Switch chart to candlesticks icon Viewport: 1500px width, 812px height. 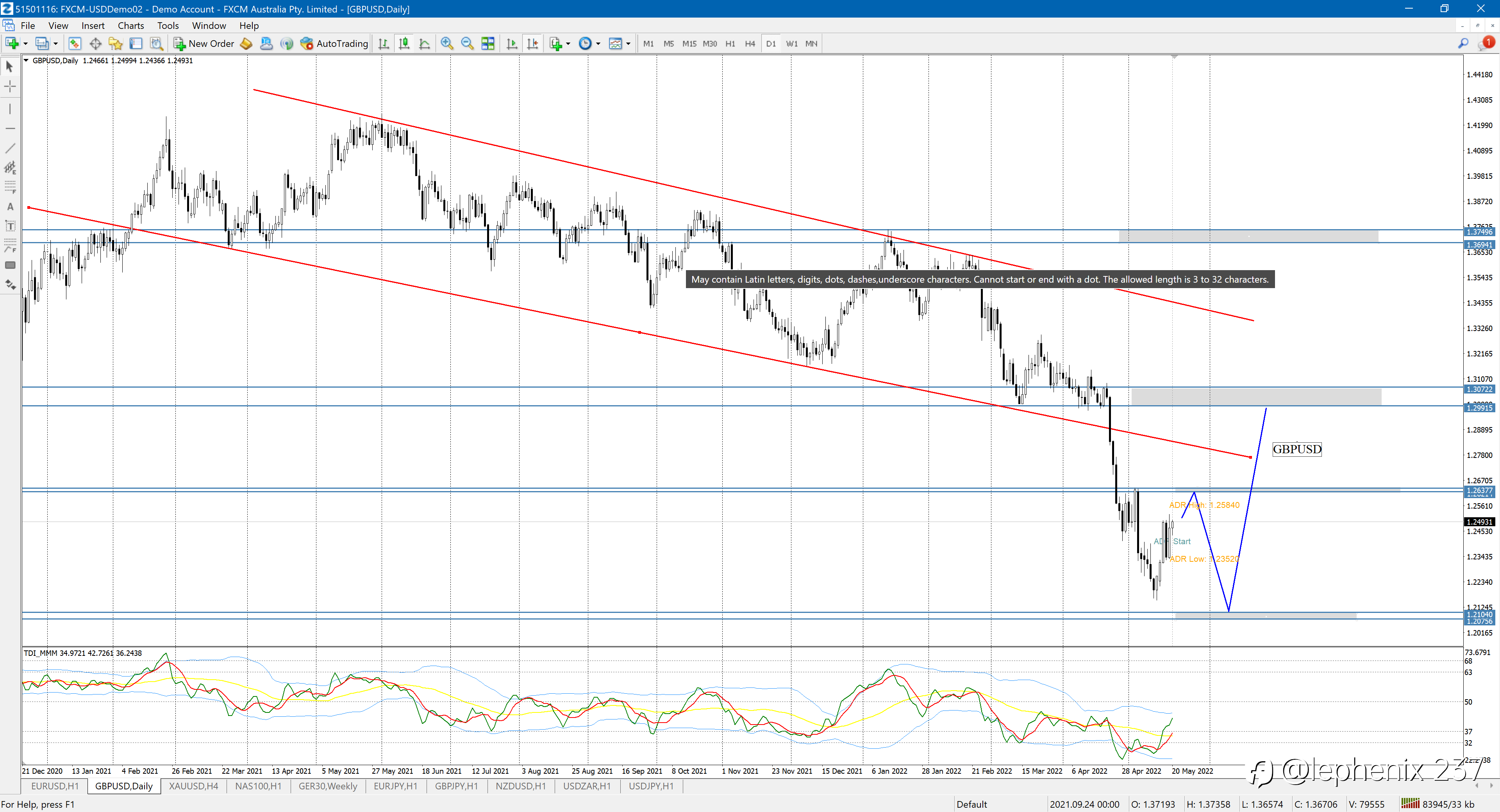pos(404,44)
